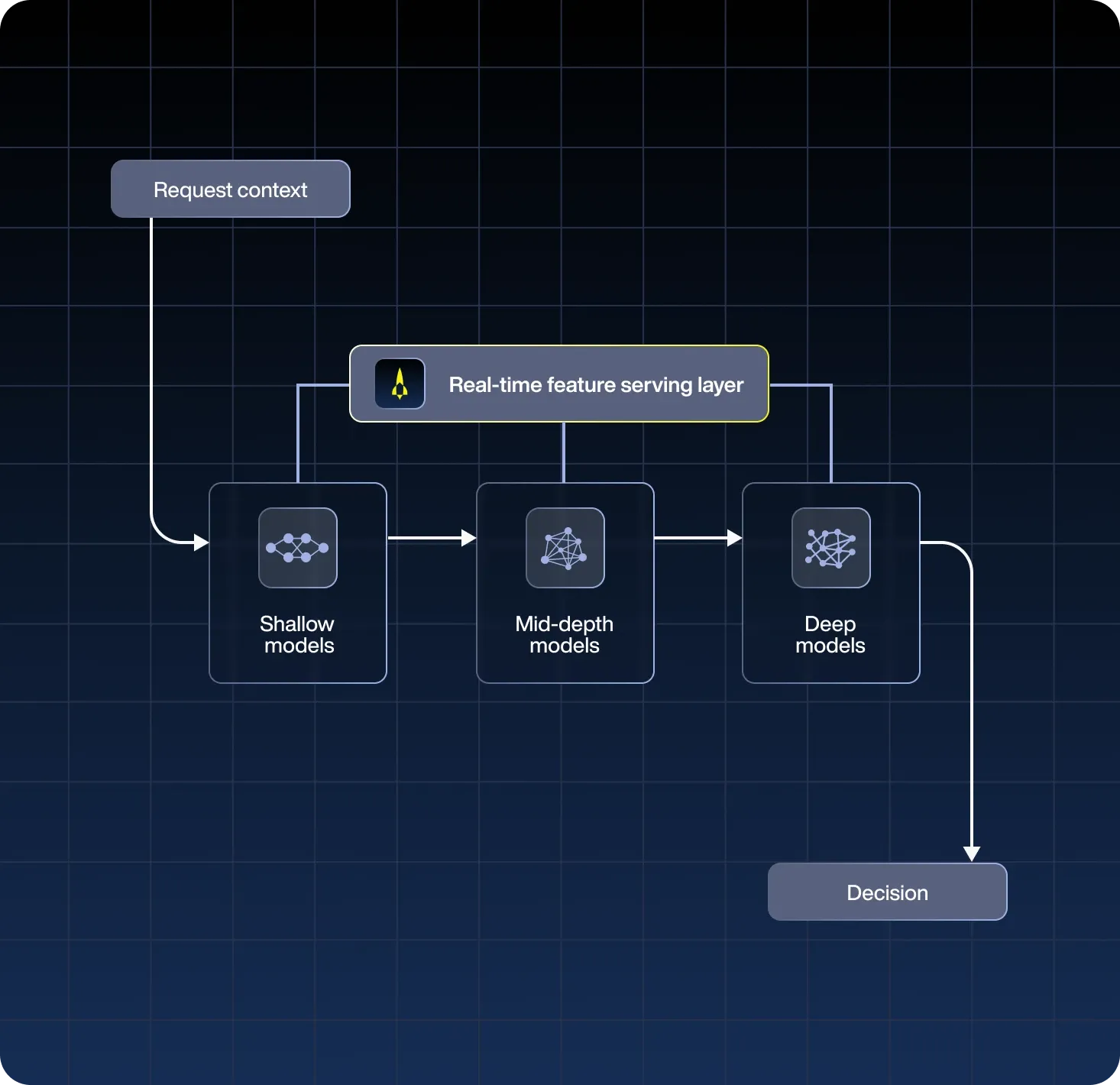Click the Shallow models network icon

coord(298,548)
